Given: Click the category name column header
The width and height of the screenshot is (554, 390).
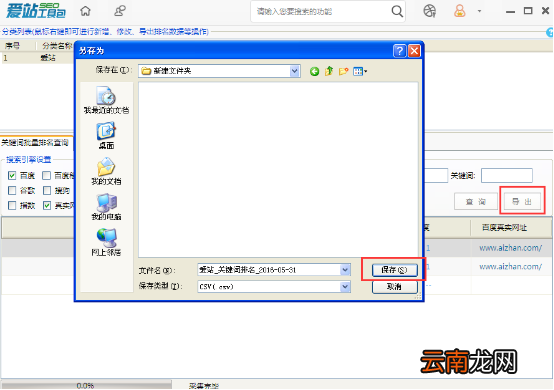Looking at the screenshot, I should (57, 46).
